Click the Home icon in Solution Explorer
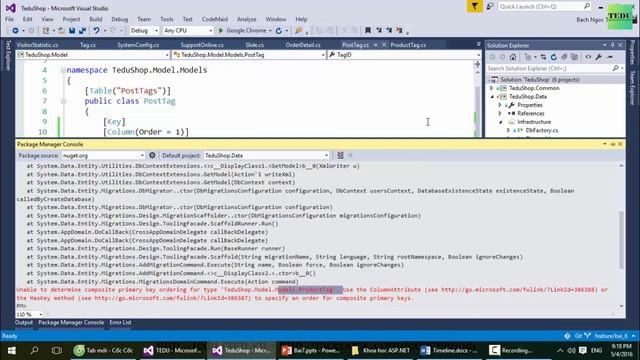The height and width of the screenshot is (360, 640). [x=513, y=57]
